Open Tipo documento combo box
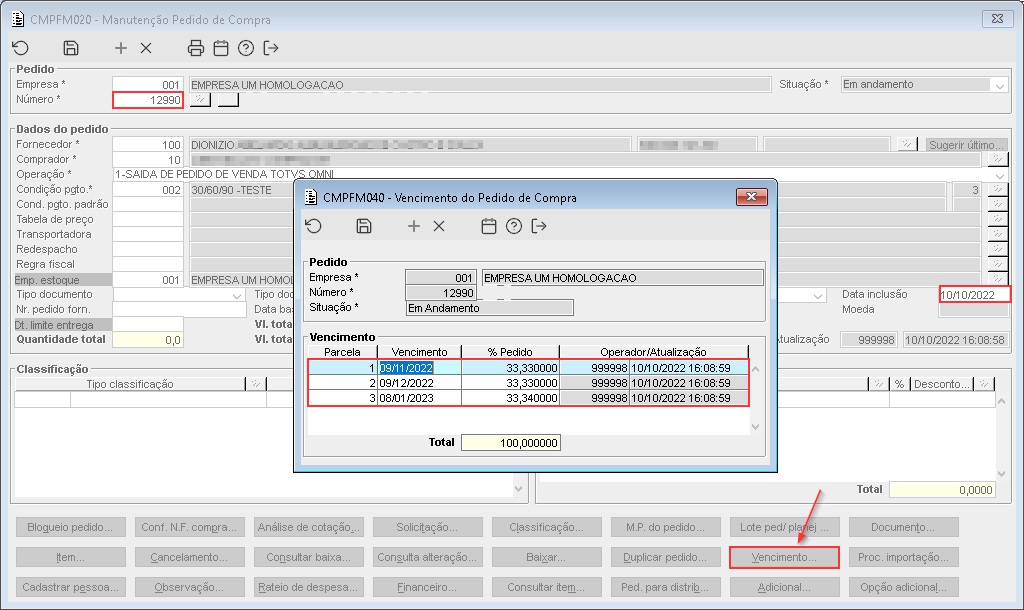The image size is (1024, 610). (178, 295)
